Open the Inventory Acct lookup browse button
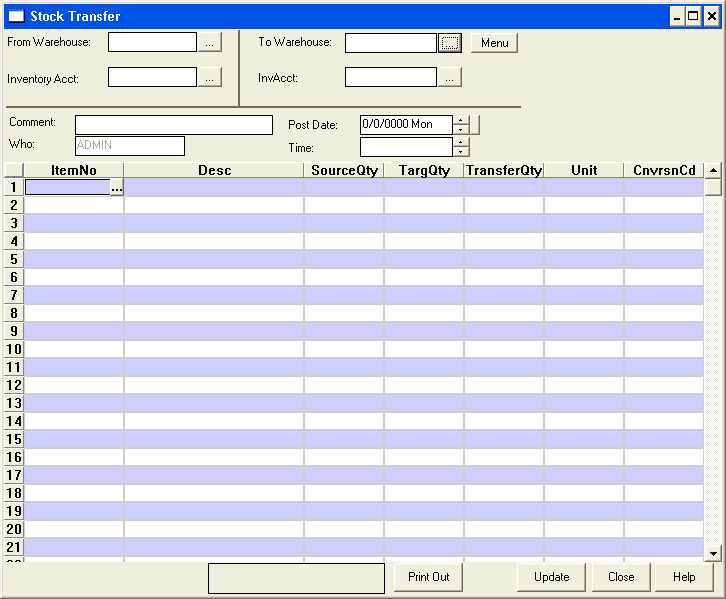This screenshot has width=726, height=599. click(x=210, y=77)
